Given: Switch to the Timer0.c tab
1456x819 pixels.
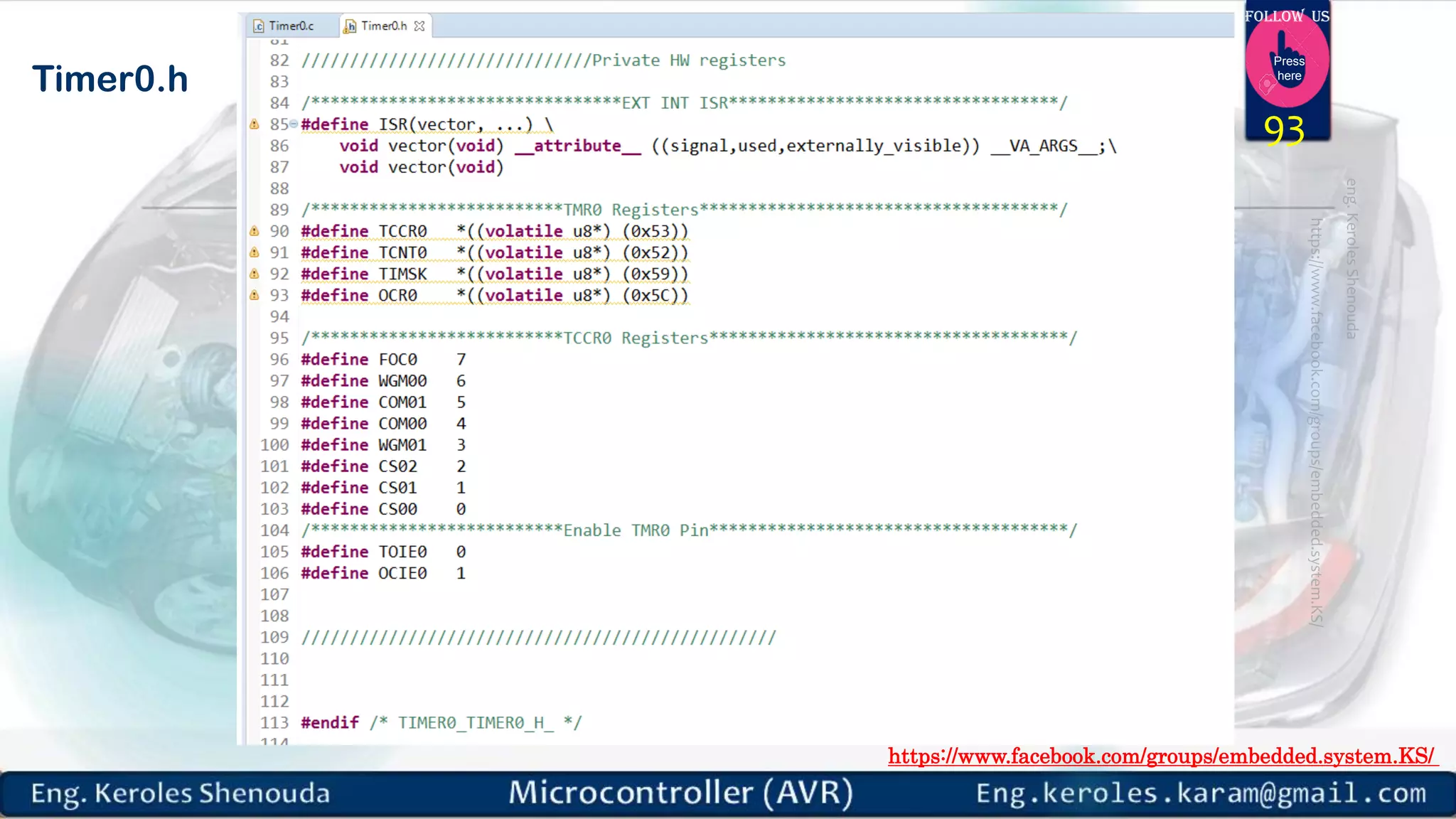Looking at the screenshot, I should click(x=291, y=26).
